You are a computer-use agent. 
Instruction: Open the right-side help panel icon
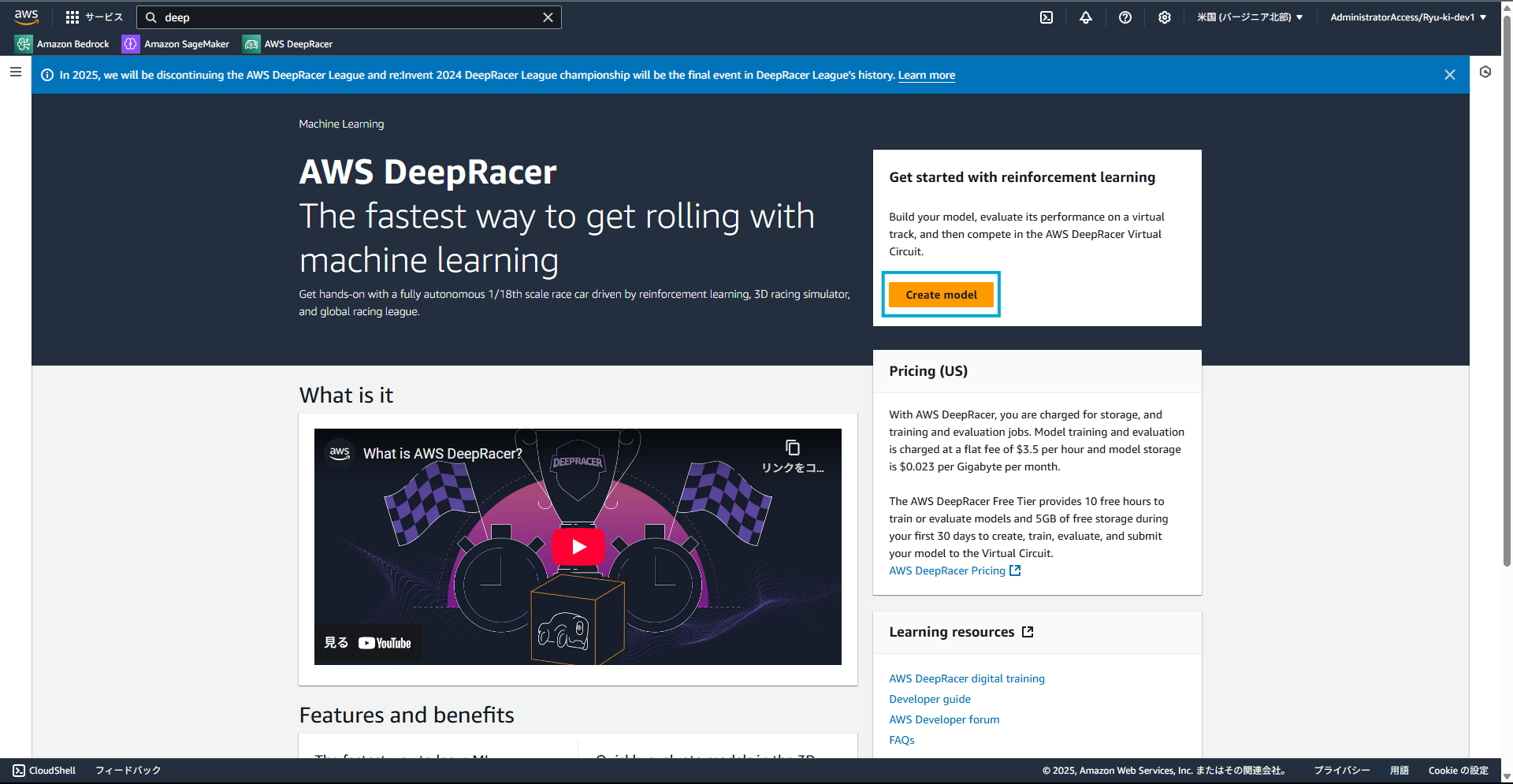1485,72
